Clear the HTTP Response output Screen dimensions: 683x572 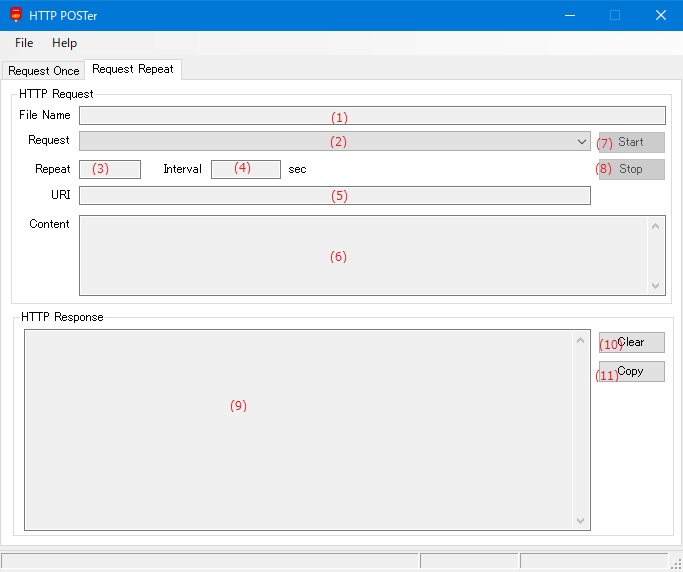click(632, 342)
